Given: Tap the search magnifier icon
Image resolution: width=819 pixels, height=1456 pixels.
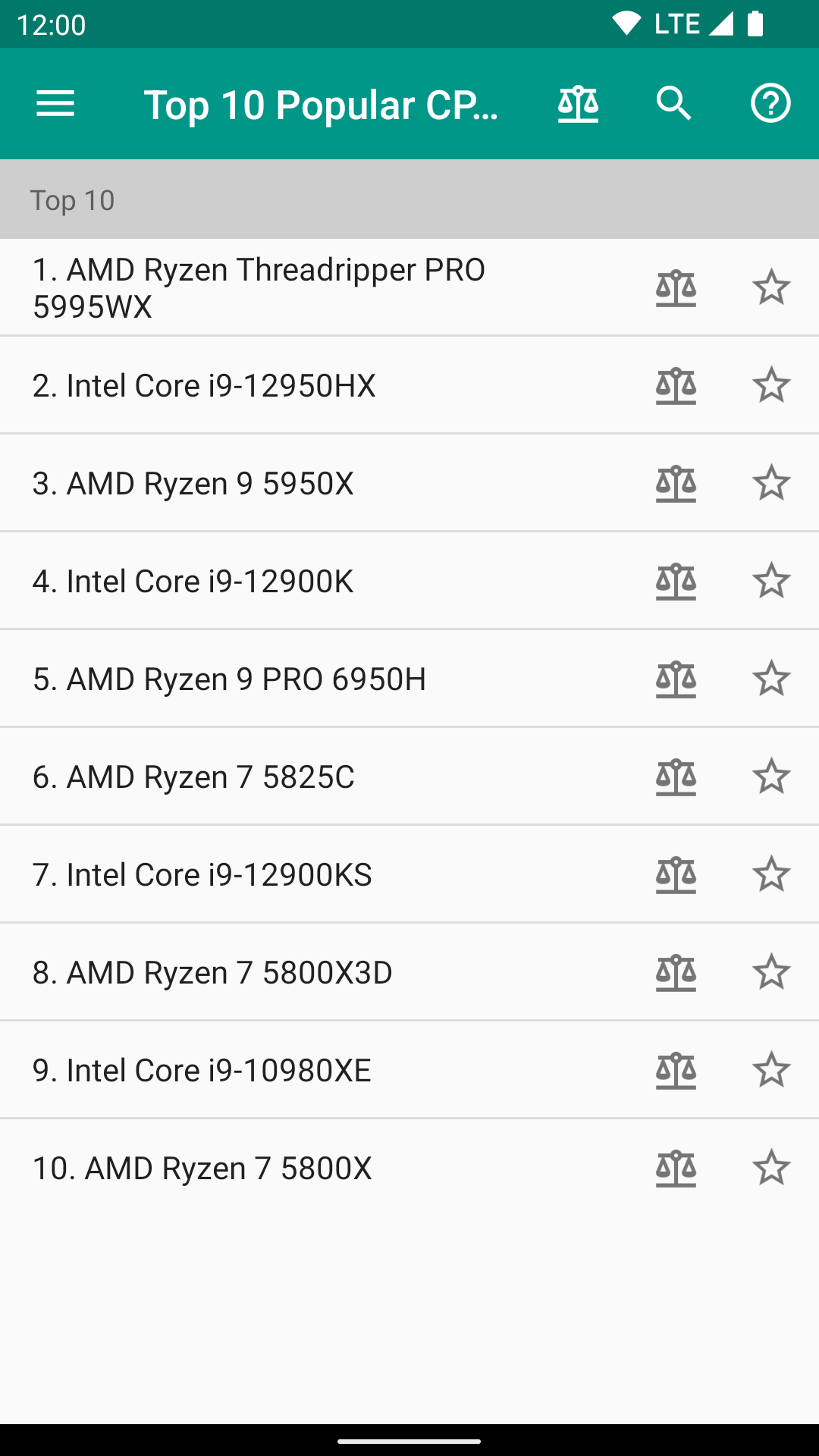Looking at the screenshot, I should coord(674,104).
